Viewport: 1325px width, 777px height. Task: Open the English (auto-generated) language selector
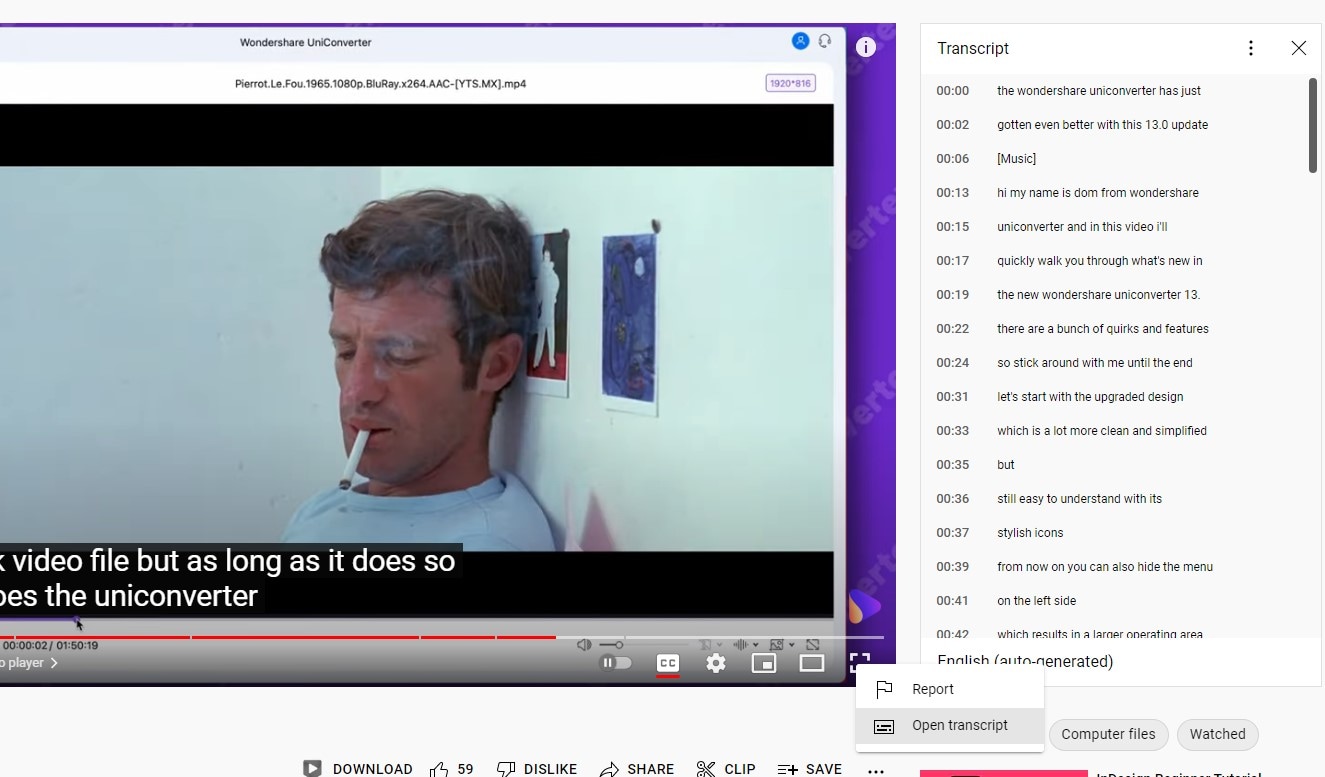pyautogui.click(x=1025, y=661)
